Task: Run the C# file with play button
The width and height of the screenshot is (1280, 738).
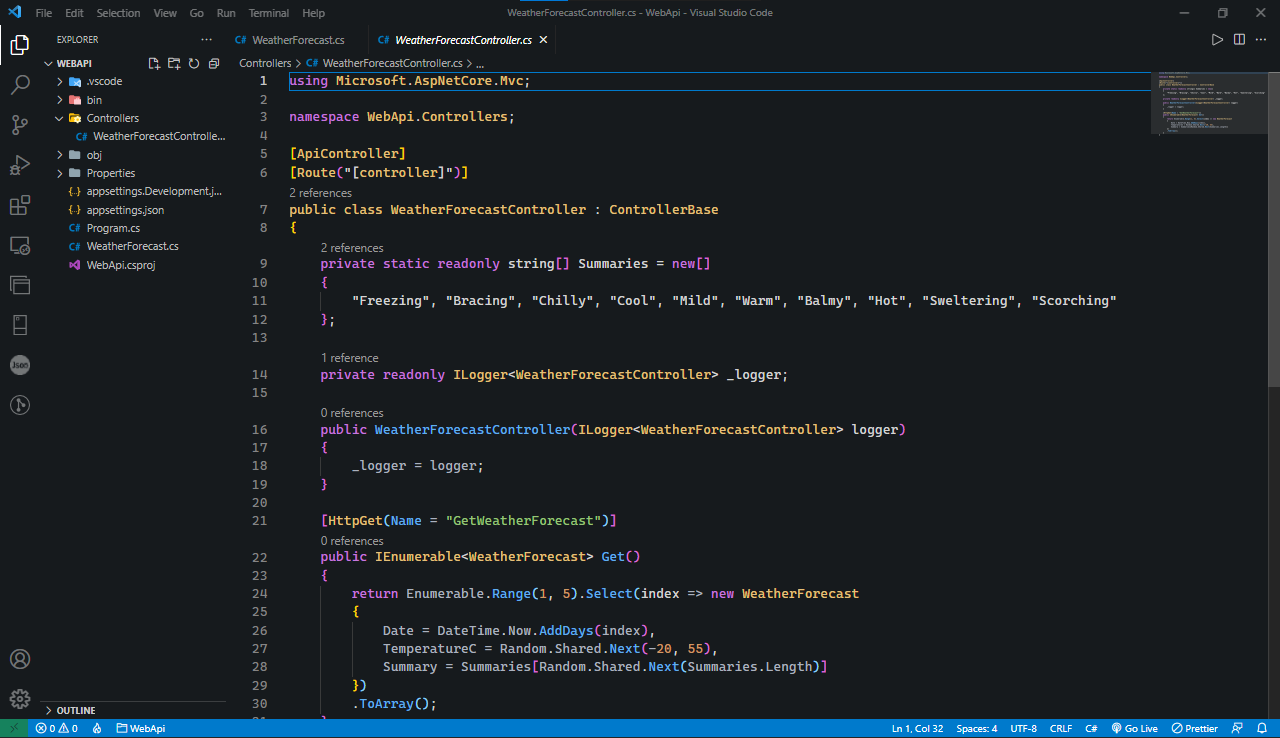Action: (x=1217, y=40)
